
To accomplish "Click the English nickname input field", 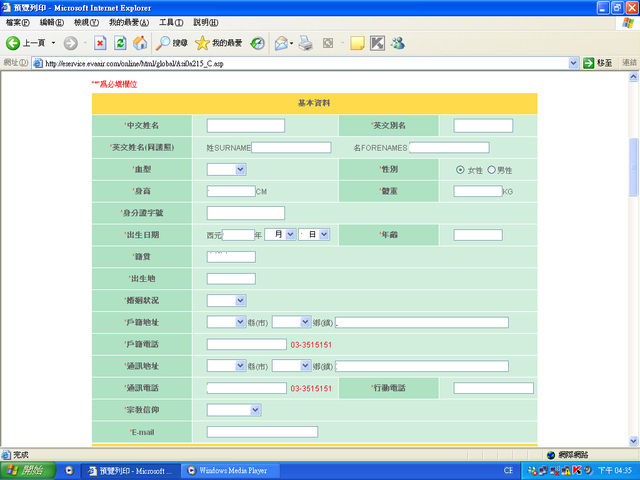I will click(x=483, y=125).
